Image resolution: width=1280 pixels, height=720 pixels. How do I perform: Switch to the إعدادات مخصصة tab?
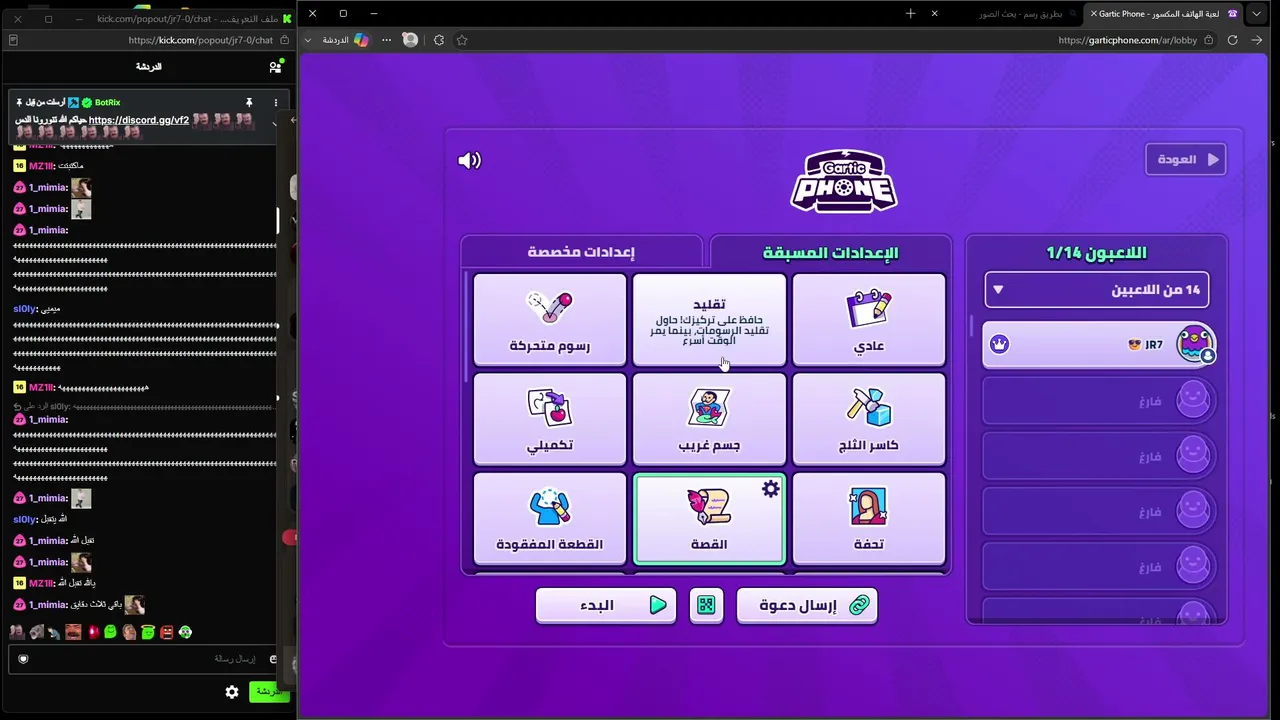tap(581, 252)
